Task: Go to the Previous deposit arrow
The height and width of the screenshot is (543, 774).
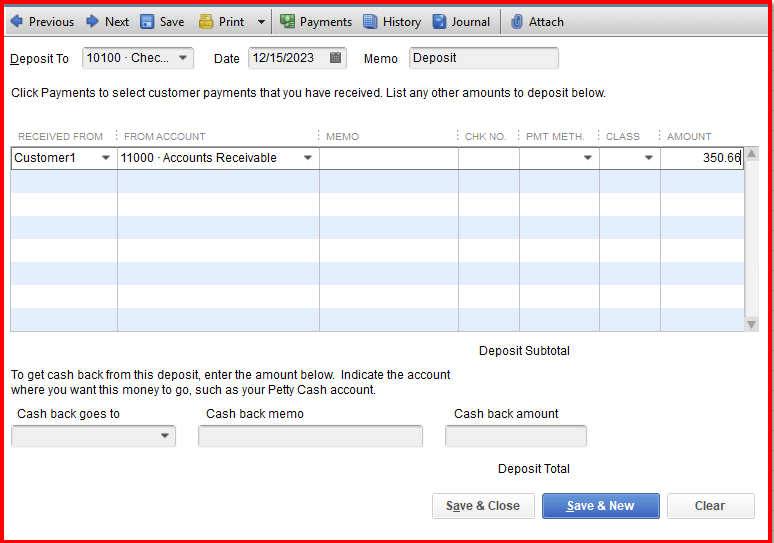Action: point(16,21)
